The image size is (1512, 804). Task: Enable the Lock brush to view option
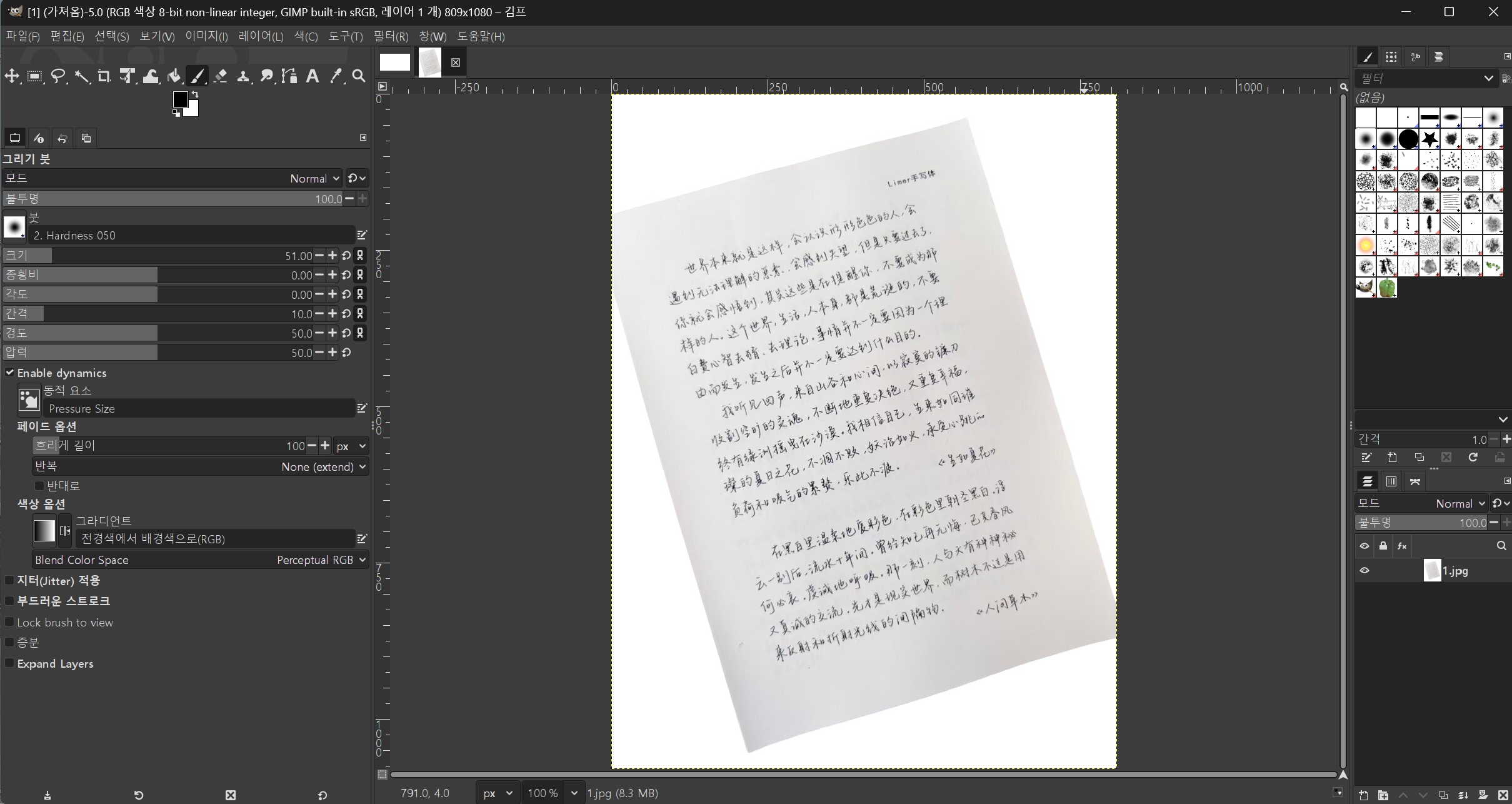coord(9,622)
